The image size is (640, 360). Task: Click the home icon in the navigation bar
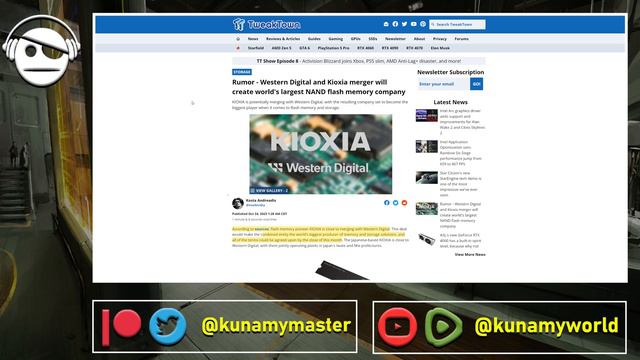tap(238, 39)
